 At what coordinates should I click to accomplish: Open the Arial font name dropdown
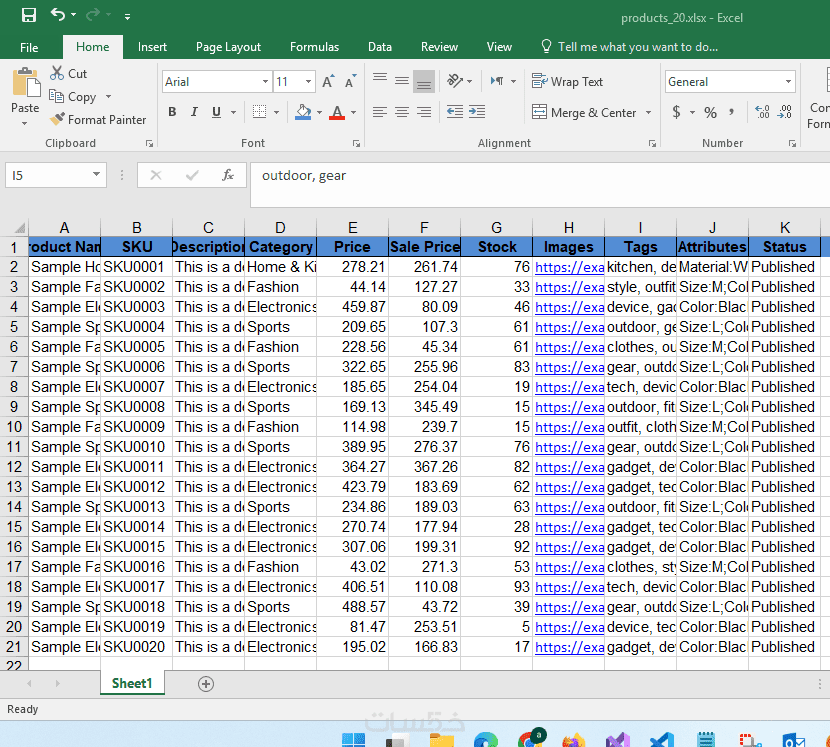pyautogui.click(x=265, y=82)
